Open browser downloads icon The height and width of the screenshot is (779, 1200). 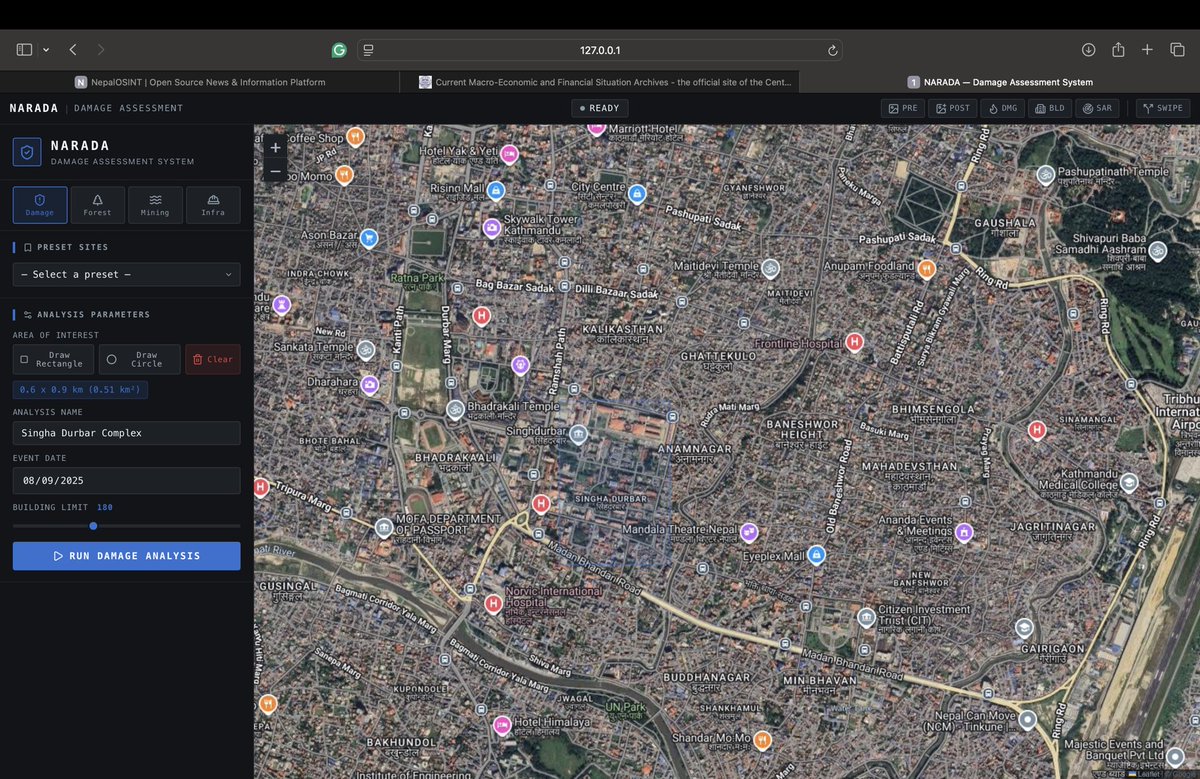pyautogui.click(x=1089, y=49)
